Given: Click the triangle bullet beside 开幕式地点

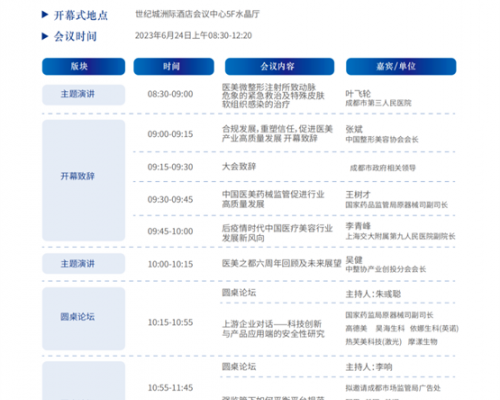Looking at the screenshot, I should [45, 15].
